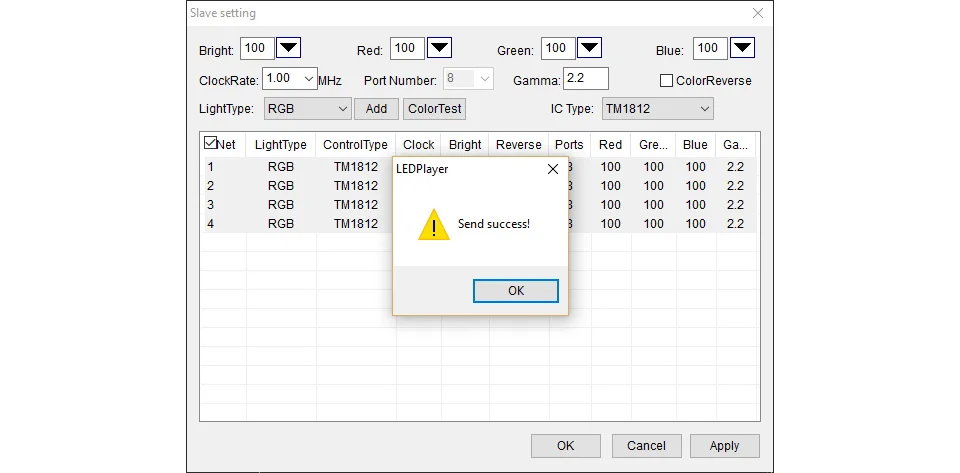Select net row 4 in the table
Image resolution: width=960 pixels, height=473 pixels.
click(x=480, y=223)
